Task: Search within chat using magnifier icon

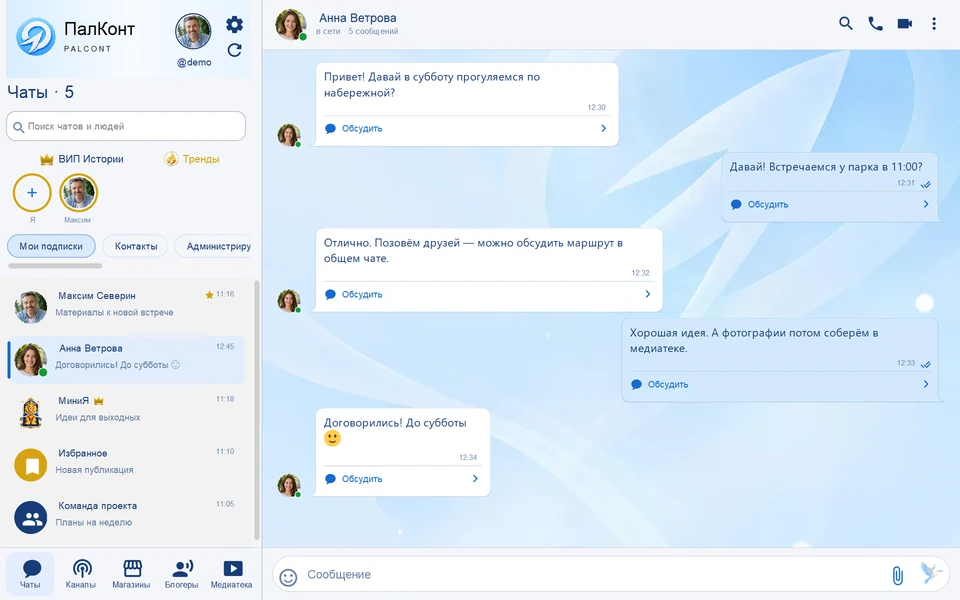Action: 846,23
